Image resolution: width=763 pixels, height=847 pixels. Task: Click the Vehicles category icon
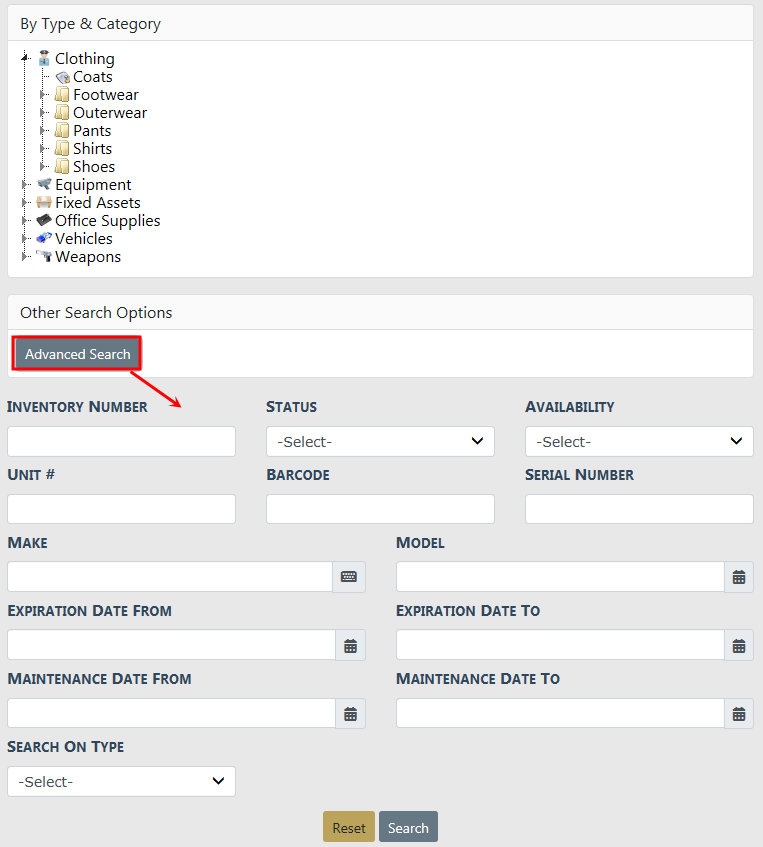click(44, 239)
